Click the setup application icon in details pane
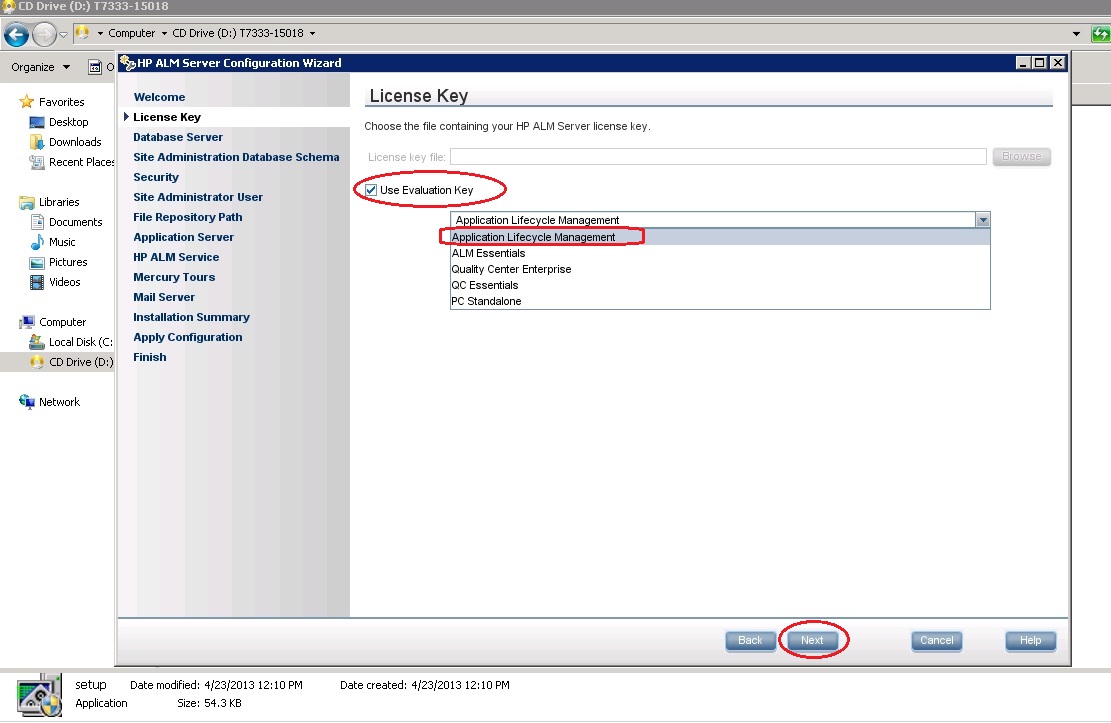Viewport: 1111px width, 723px height. [x=39, y=695]
